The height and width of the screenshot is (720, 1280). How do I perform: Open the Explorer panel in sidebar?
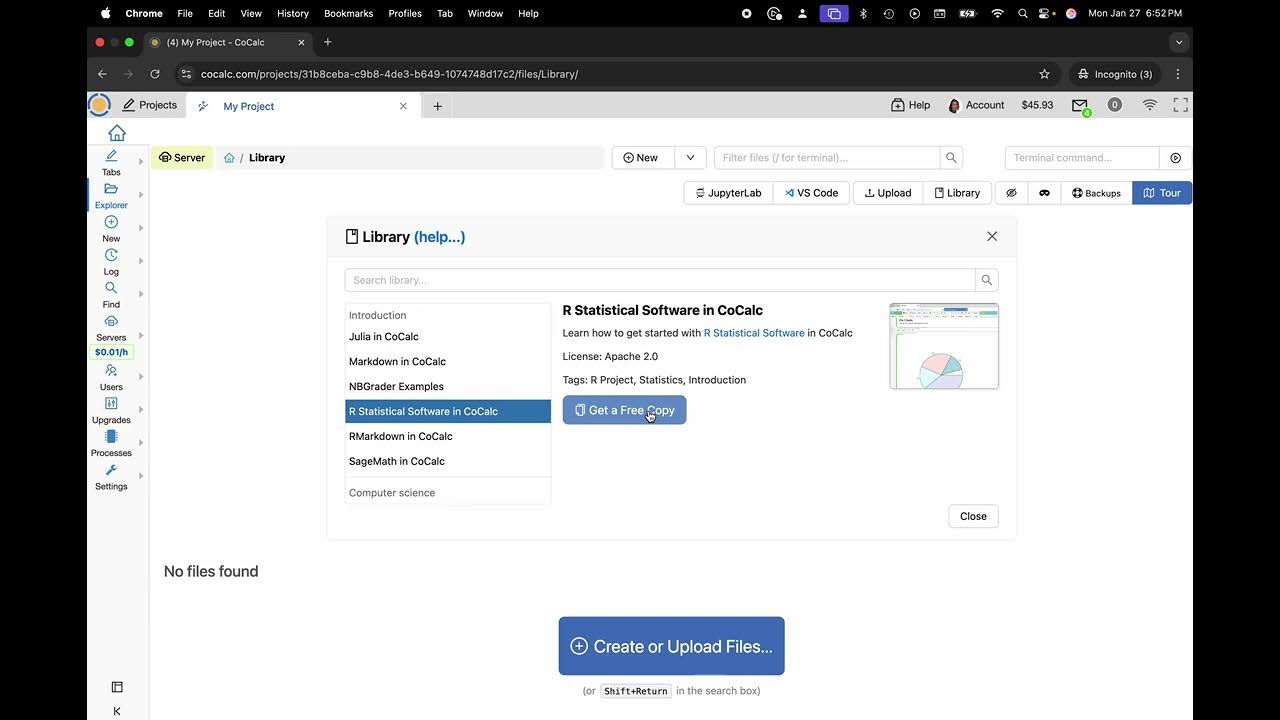tap(111, 194)
